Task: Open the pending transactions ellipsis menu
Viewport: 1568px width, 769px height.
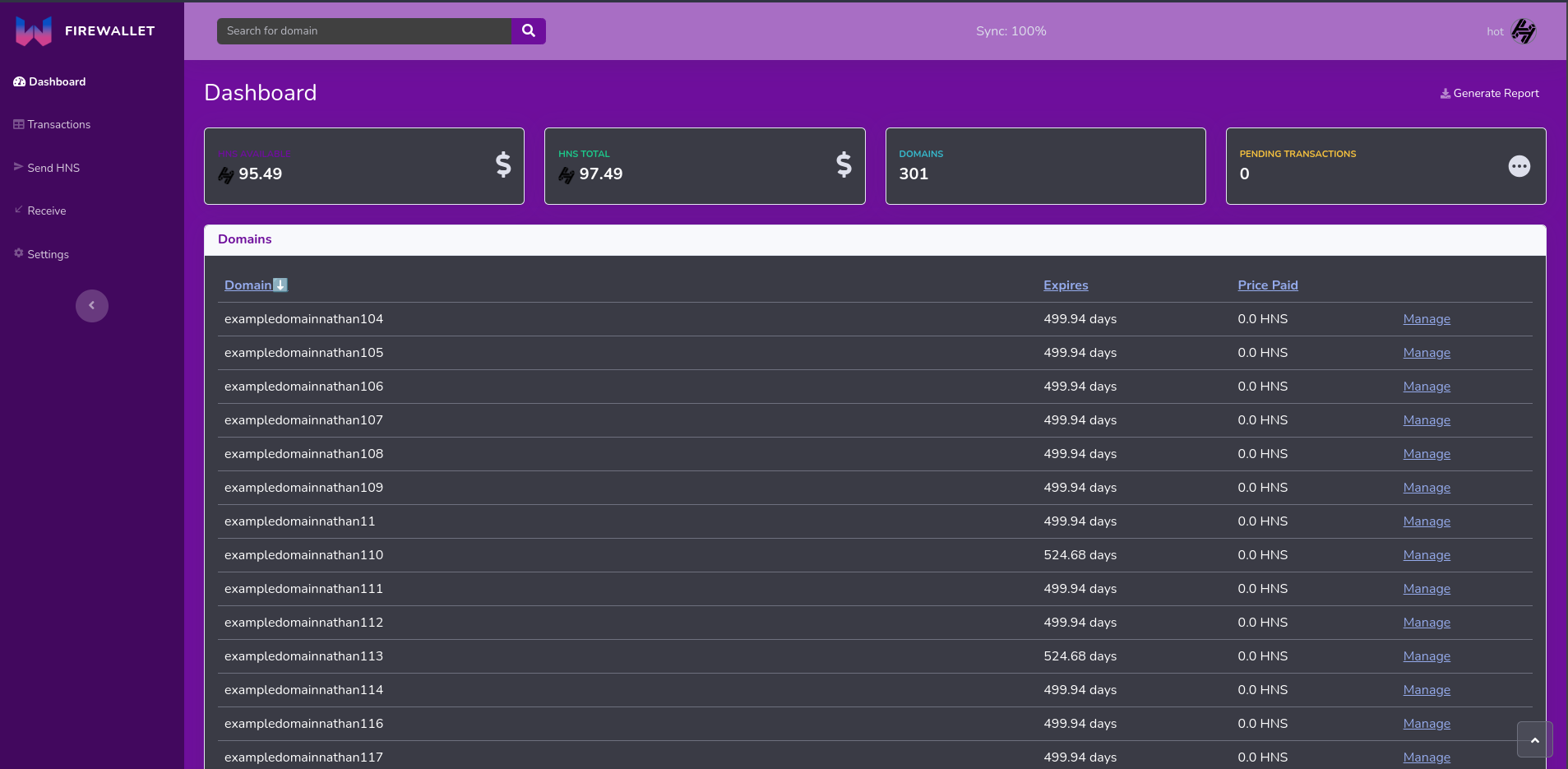Action: pos(1519,165)
